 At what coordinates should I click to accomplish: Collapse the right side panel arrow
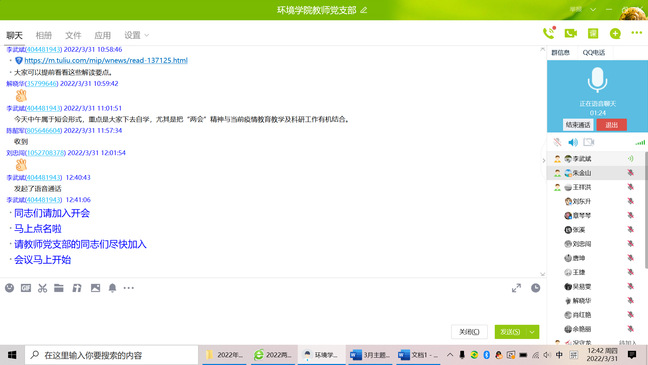543,160
